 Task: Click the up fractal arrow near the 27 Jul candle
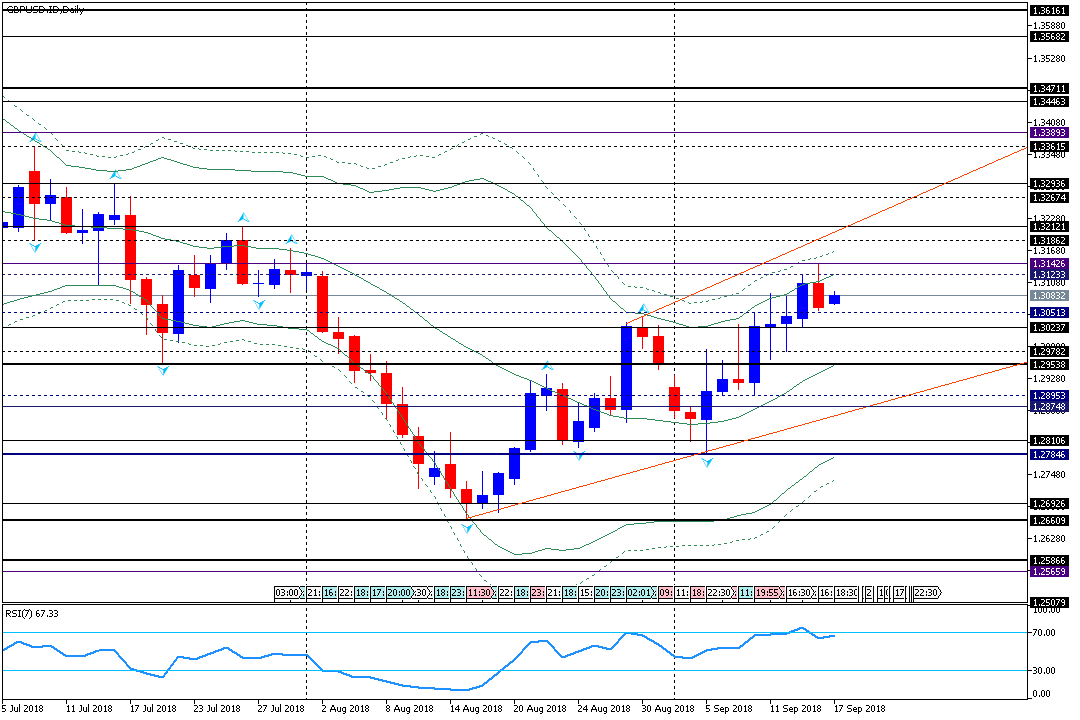[291, 239]
